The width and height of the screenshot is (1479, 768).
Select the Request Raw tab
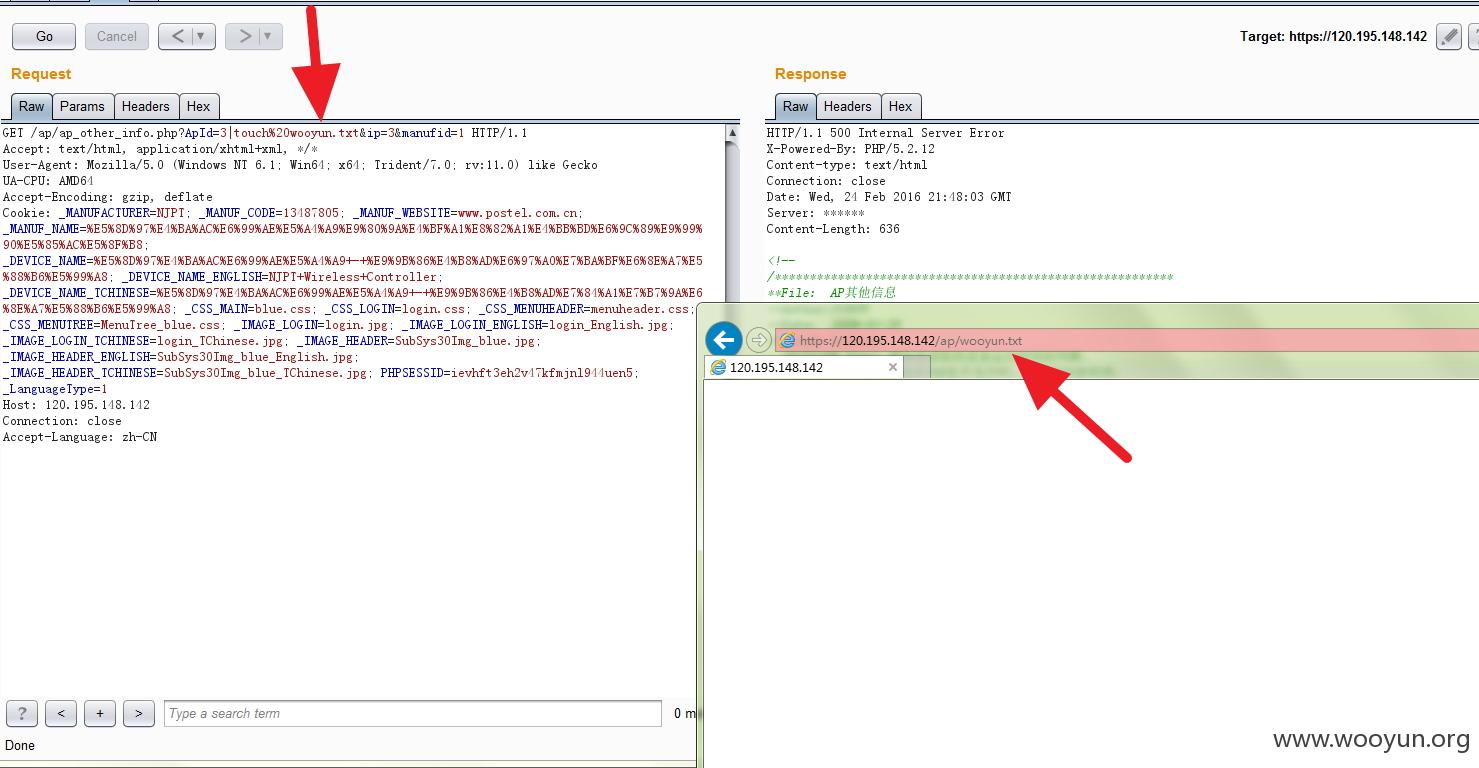32,106
